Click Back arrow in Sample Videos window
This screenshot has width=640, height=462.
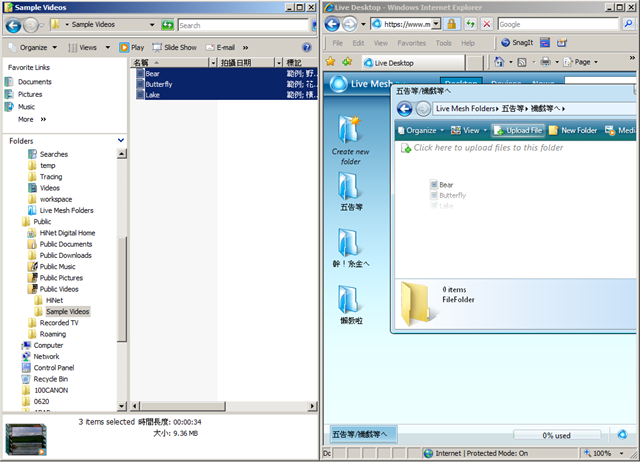pyautogui.click(x=13, y=25)
